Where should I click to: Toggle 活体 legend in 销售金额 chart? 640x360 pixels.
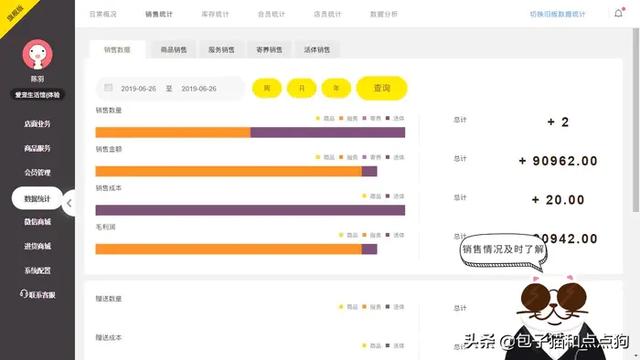(395, 157)
